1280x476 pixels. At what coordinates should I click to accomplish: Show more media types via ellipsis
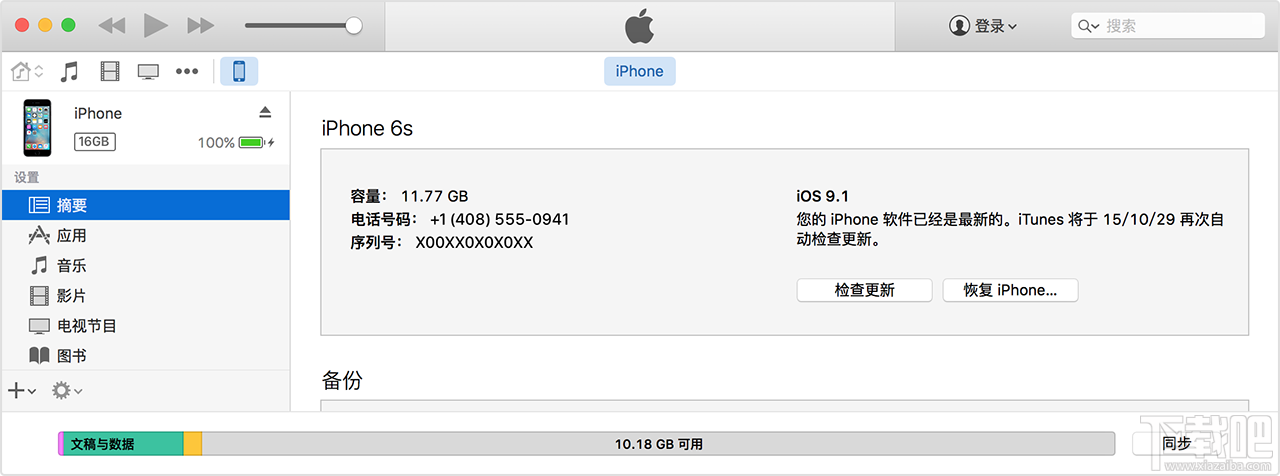(187, 71)
